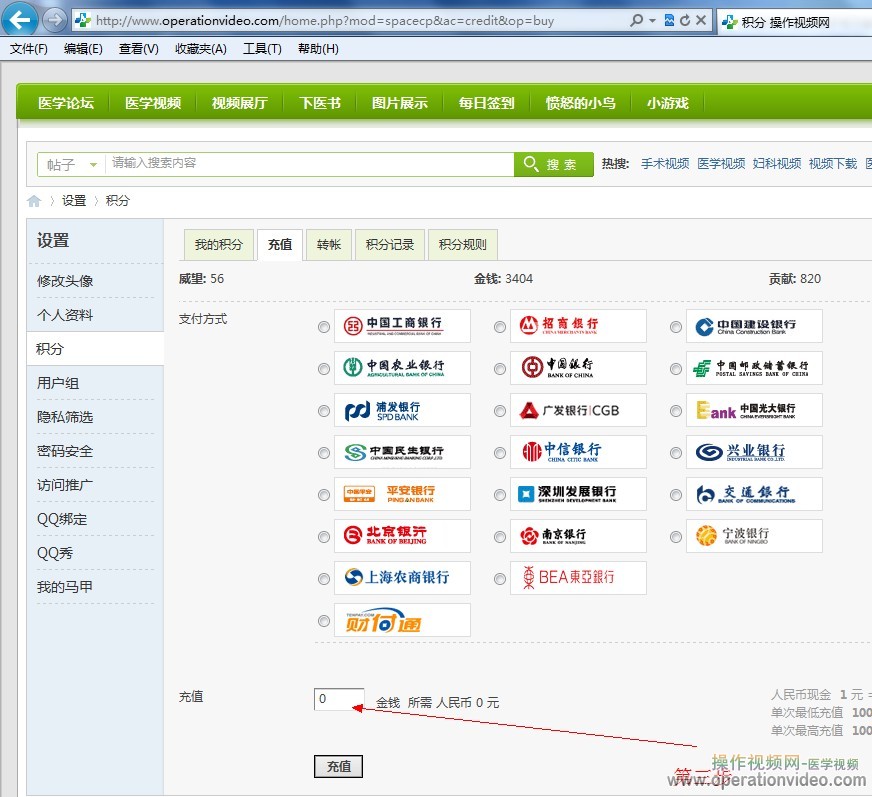872x797 pixels.
Task: Open the 愤怒的小鸟 navigation link
Action: point(581,103)
